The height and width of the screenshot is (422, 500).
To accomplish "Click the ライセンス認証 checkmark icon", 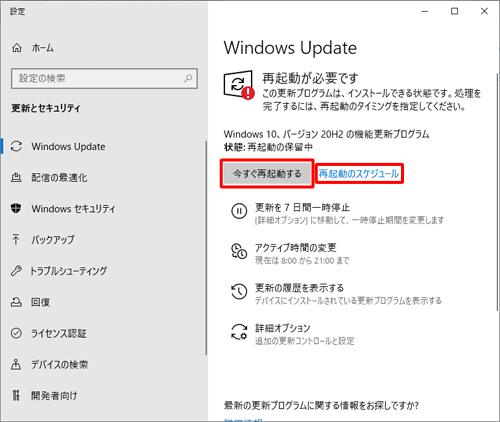I will pyautogui.click(x=16, y=333).
